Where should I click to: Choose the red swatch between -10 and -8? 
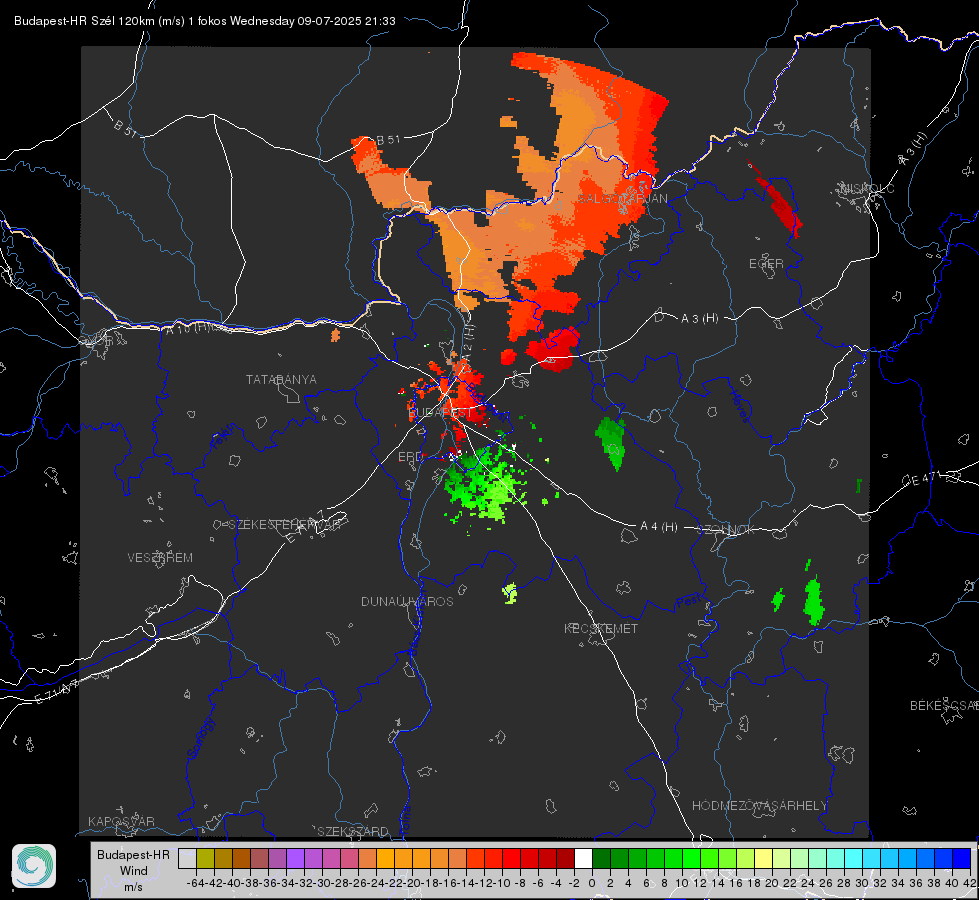[511, 858]
